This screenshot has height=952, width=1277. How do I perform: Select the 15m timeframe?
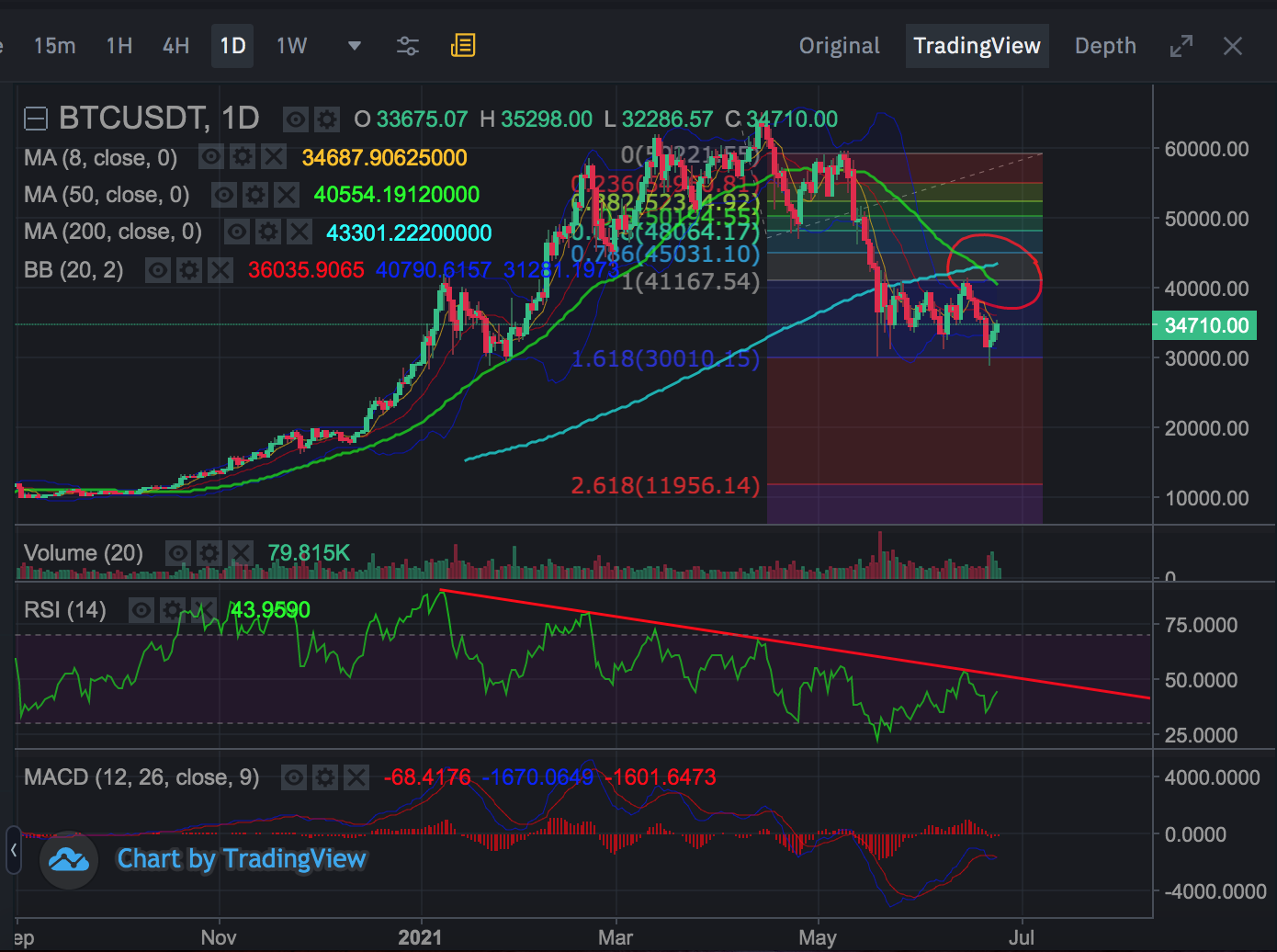54,46
